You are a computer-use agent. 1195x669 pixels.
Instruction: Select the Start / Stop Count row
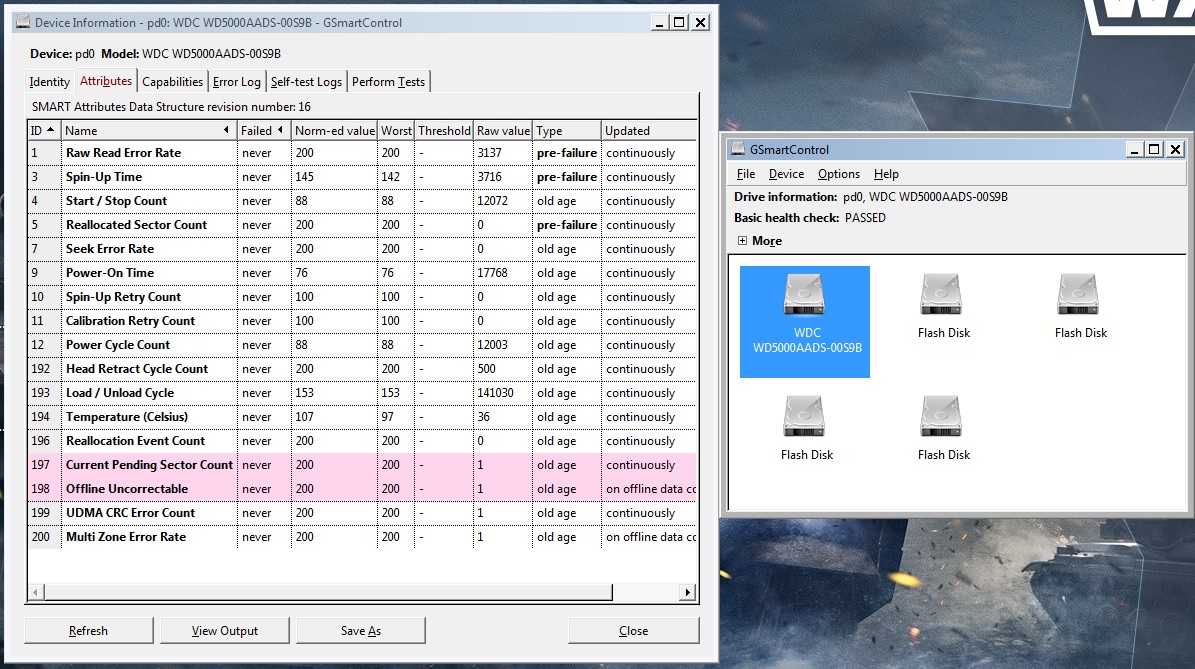tap(362, 201)
